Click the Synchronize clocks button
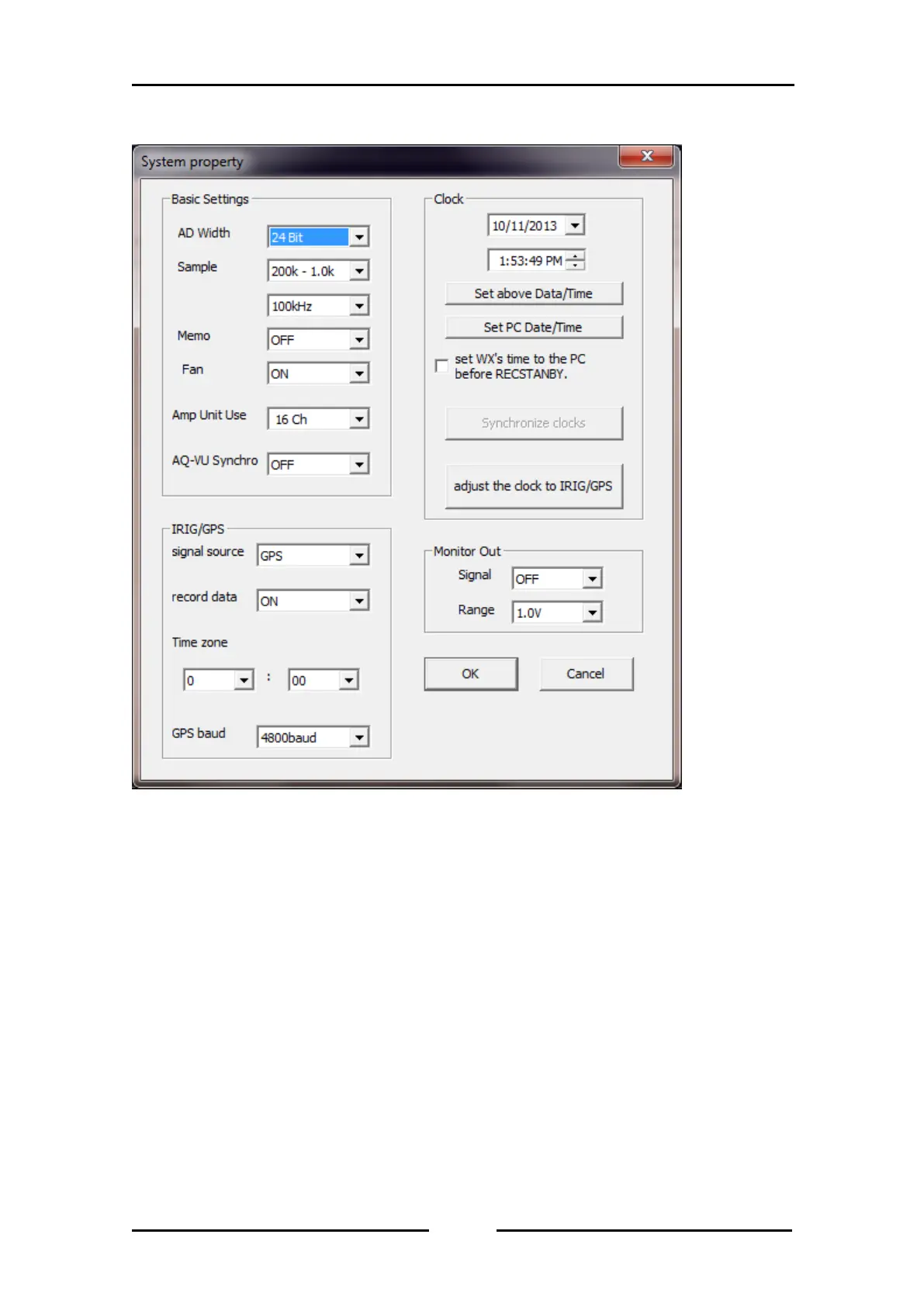 (x=534, y=423)
